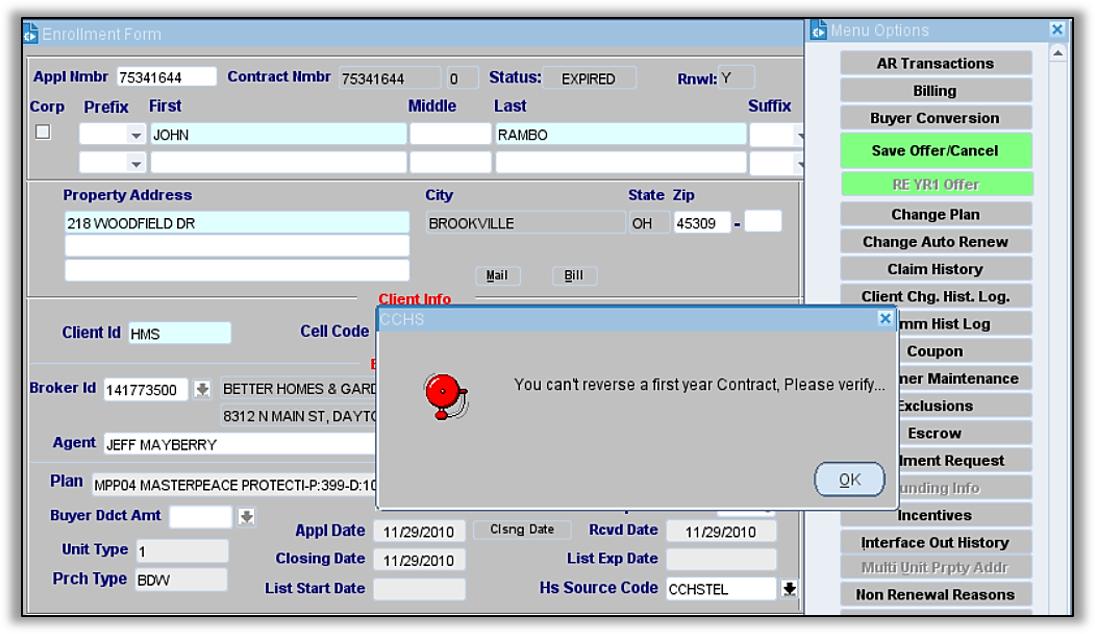Open Client Chg. Hist. Log.
Viewport: 1095px width, 634px height.
point(936,296)
